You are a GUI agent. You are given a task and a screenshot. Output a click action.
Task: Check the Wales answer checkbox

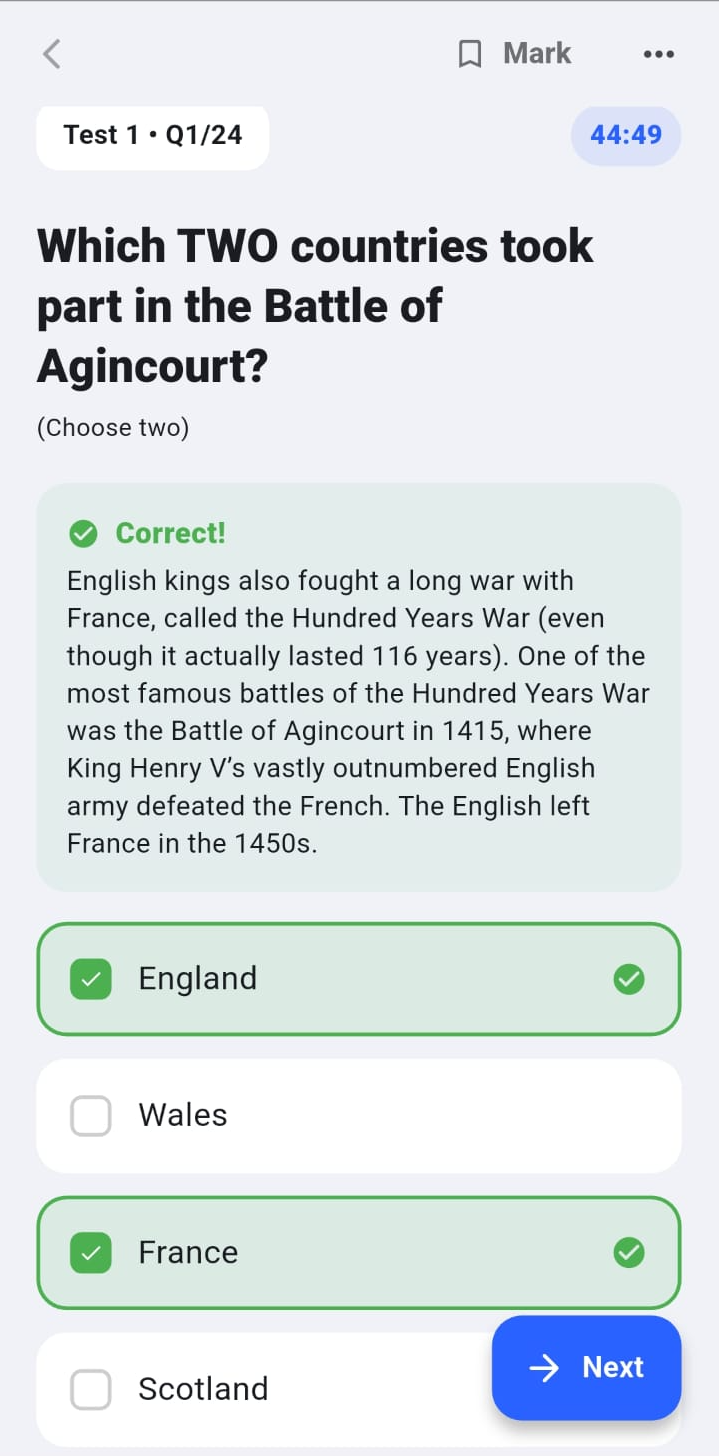[90, 1115]
